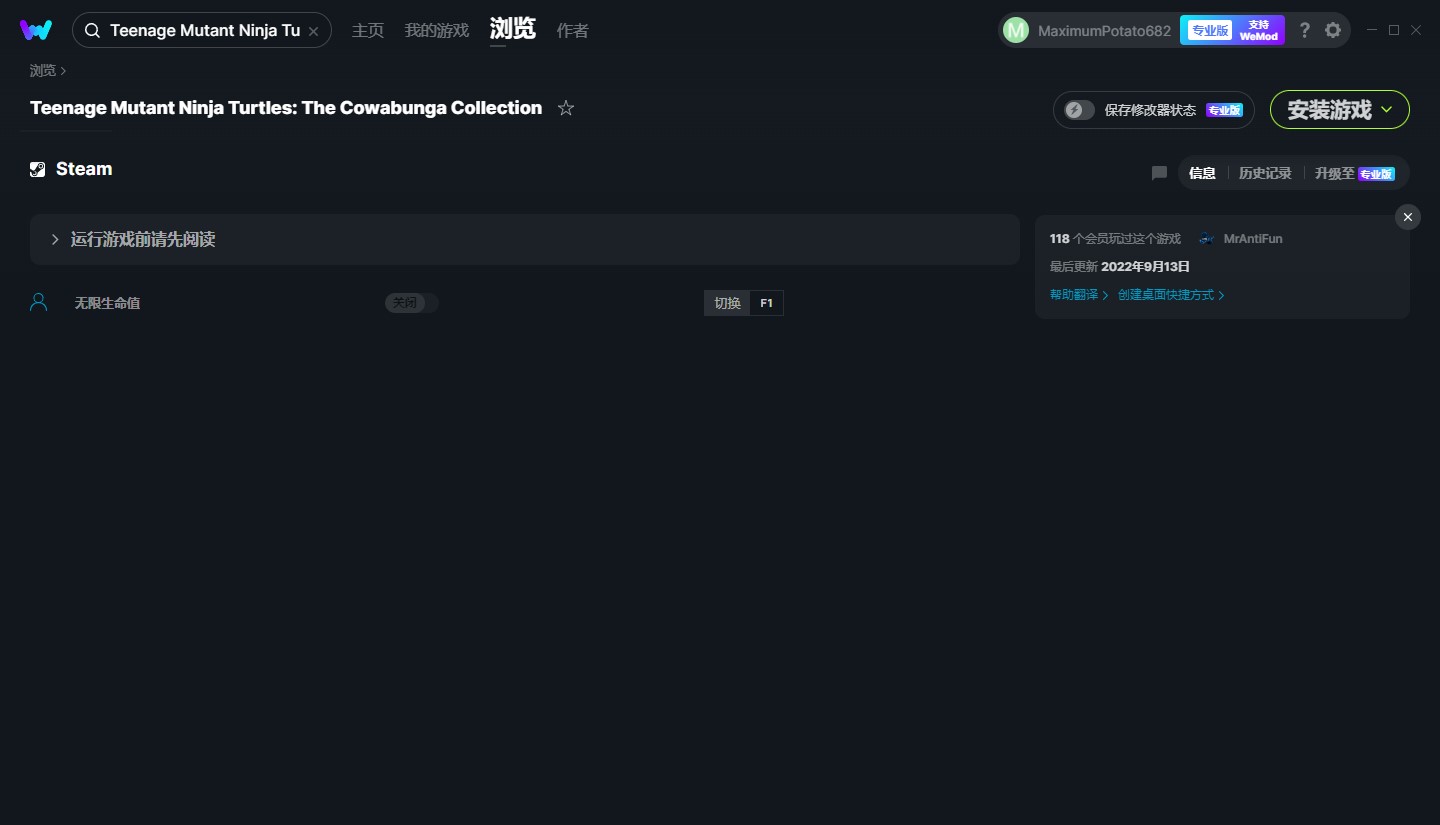Toggle the 无限生命值 关闭 switch
The image size is (1440, 825).
(412, 303)
